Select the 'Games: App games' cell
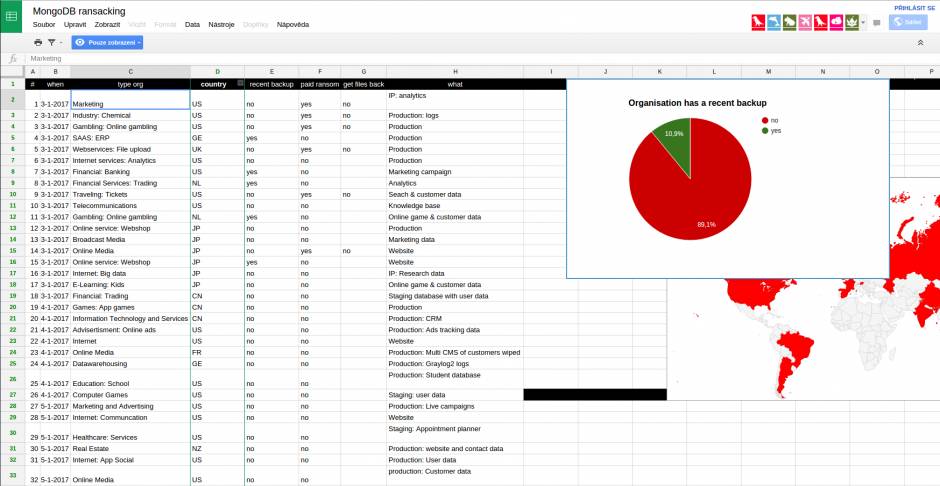 (x=131, y=307)
